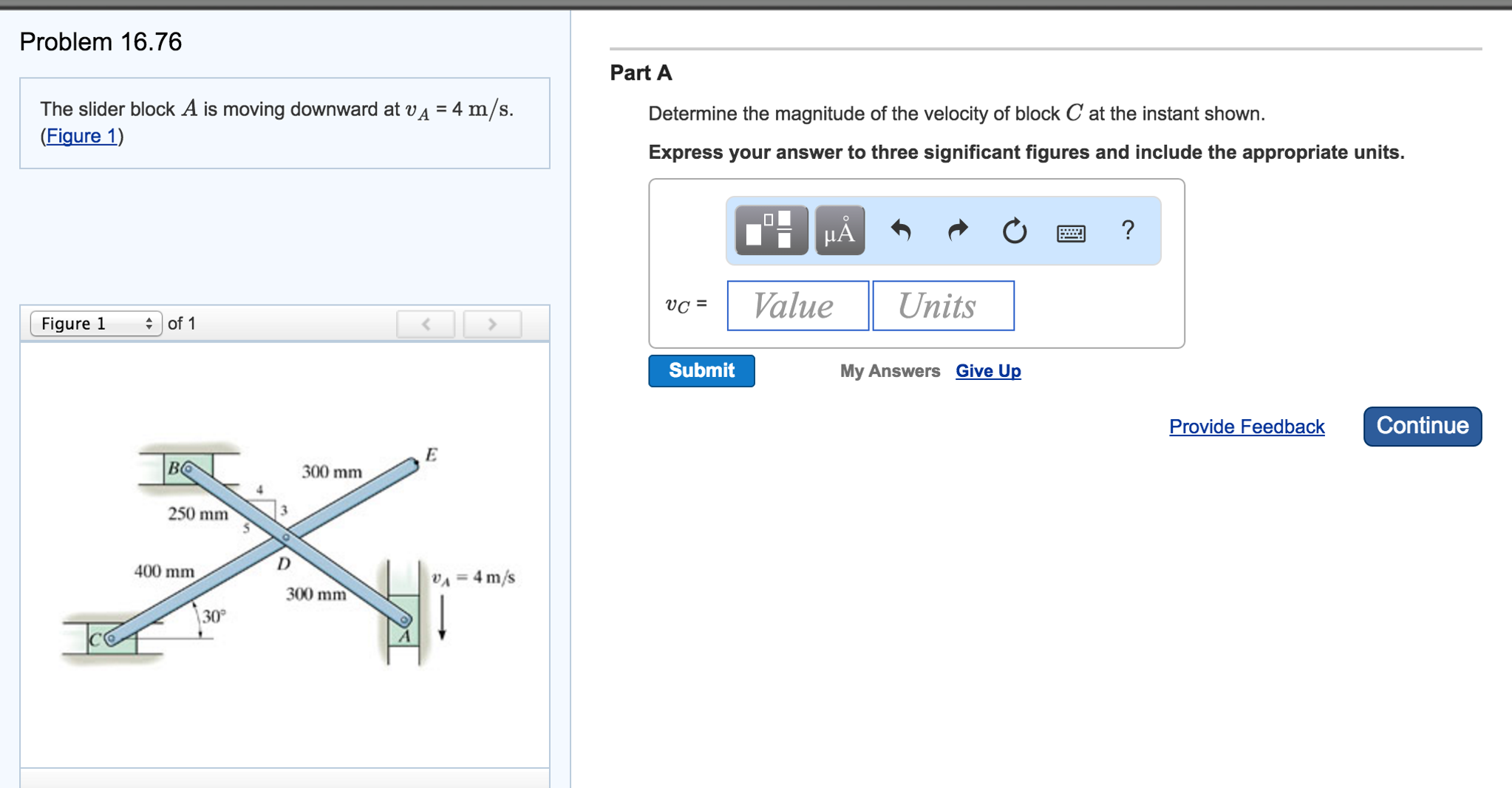1512x788 pixels.
Task: Click the Give Up link
Action: pyautogui.click(x=988, y=370)
